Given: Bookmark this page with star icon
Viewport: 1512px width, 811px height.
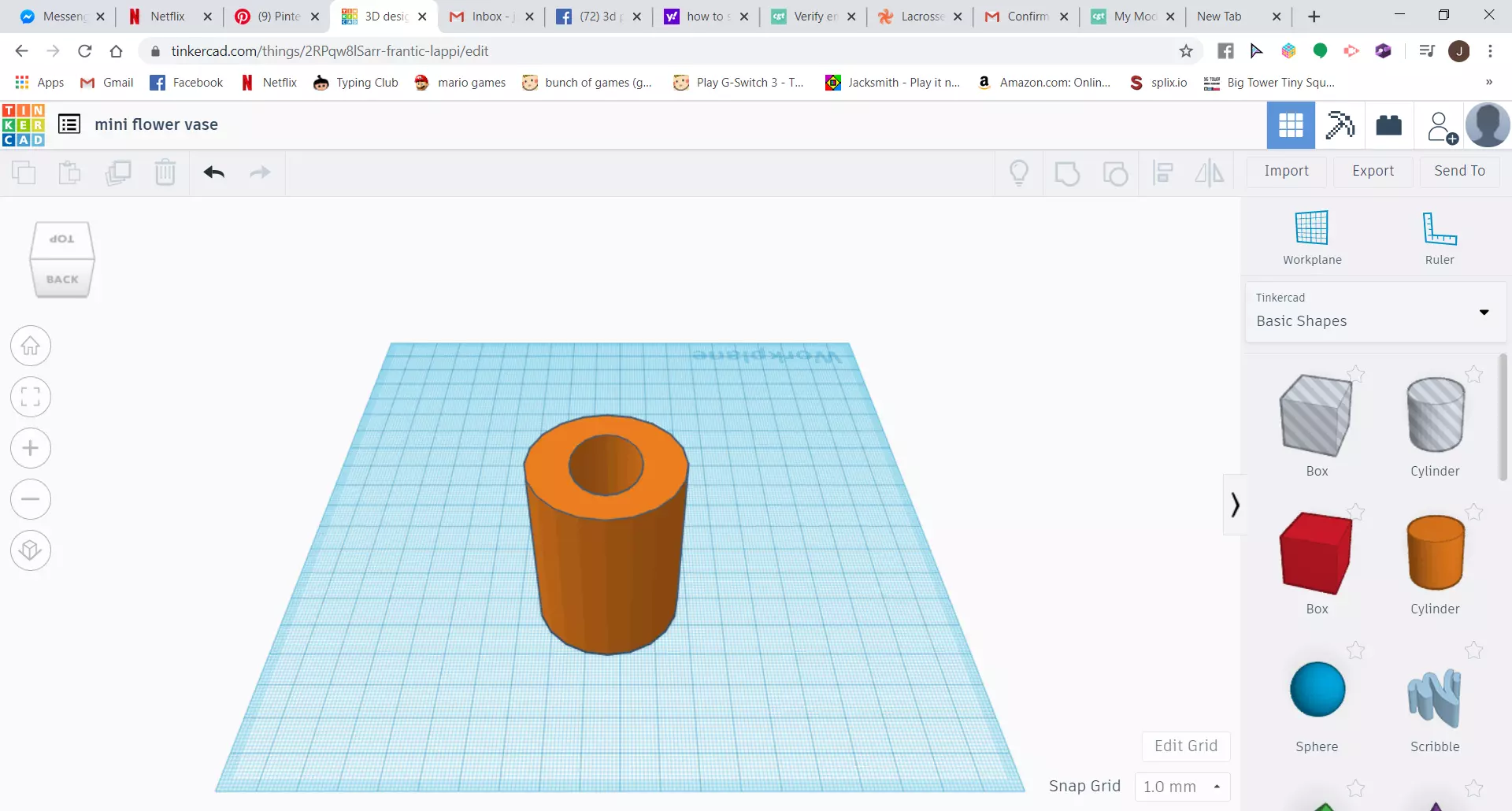Looking at the screenshot, I should coord(1186,51).
